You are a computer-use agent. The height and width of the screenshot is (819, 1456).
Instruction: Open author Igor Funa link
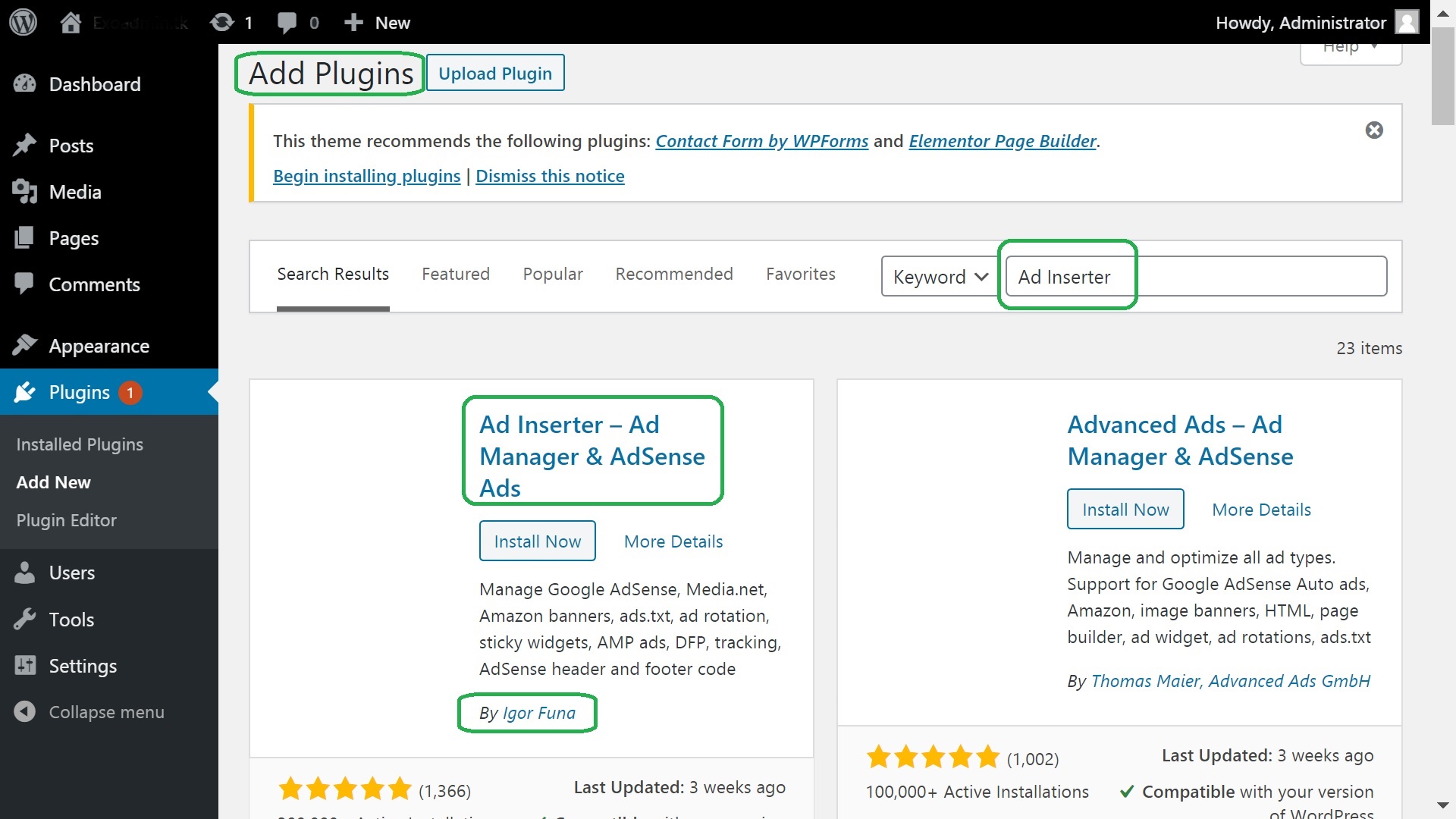click(x=539, y=713)
